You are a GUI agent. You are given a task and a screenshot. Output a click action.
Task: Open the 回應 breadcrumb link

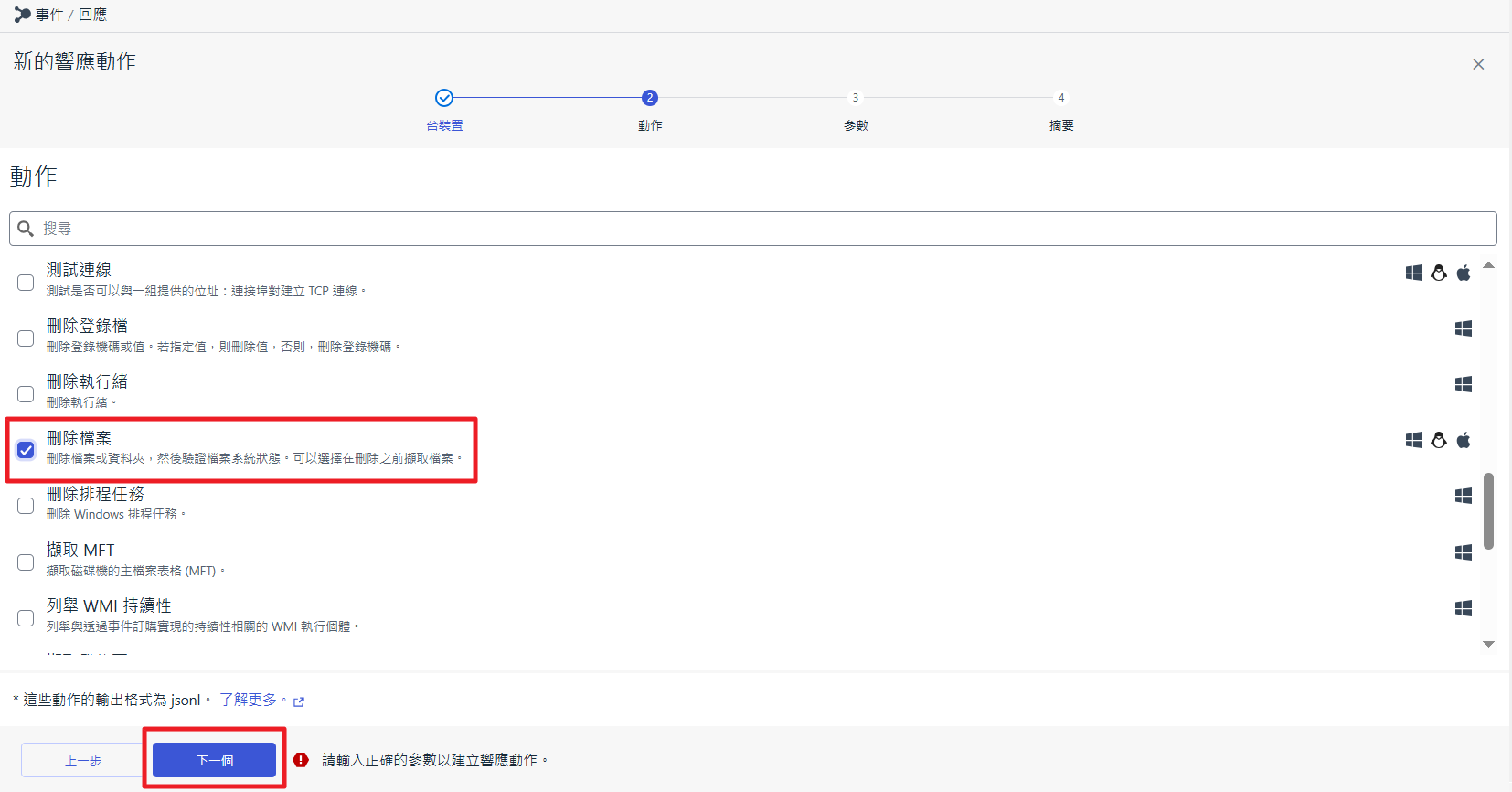tap(92, 15)
